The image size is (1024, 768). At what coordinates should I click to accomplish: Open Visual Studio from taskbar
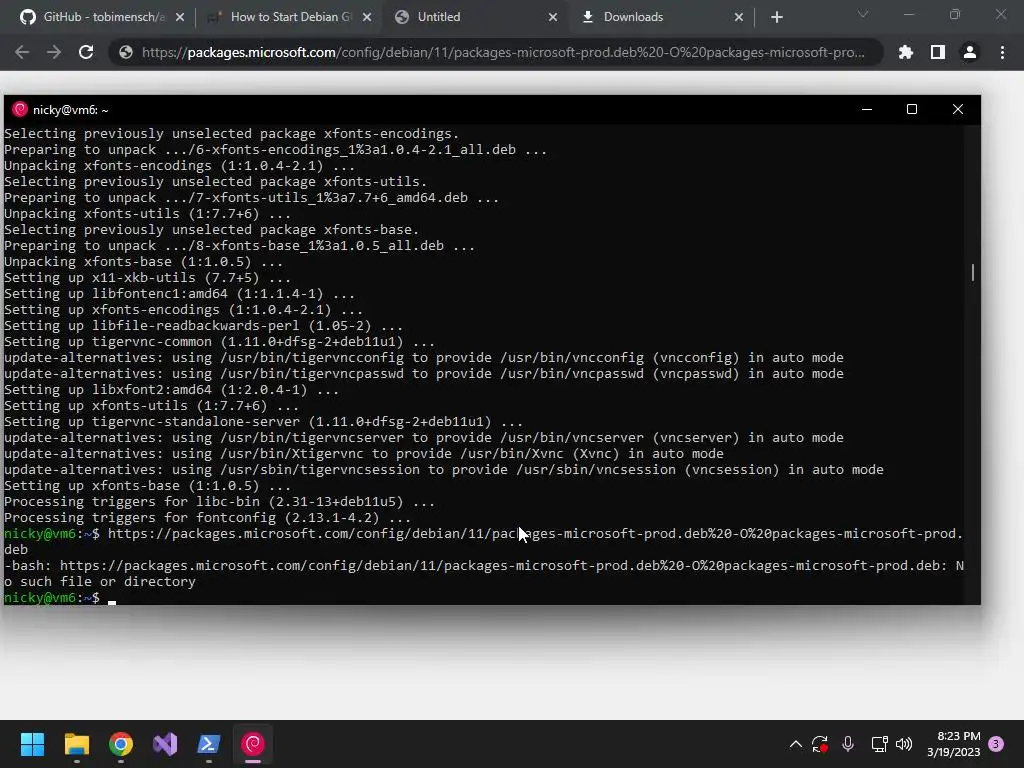(x=165, y=744)
